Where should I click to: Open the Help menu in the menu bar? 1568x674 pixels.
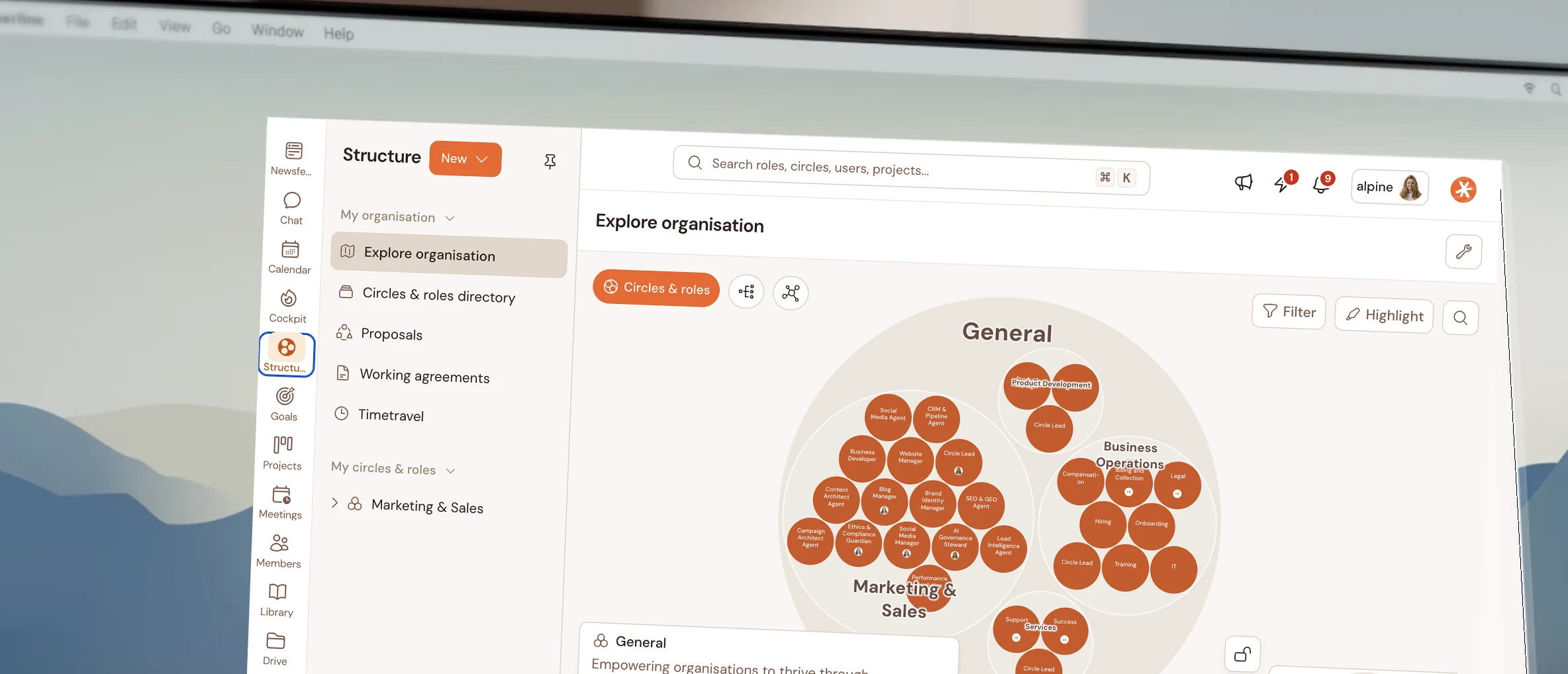(x=338, y=33)
